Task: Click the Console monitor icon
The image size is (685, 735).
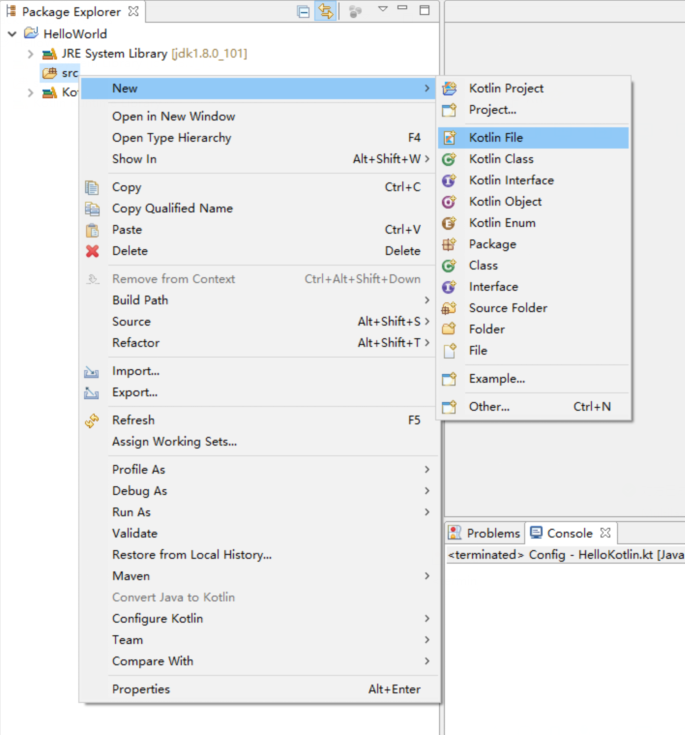Action: point(536,532)
